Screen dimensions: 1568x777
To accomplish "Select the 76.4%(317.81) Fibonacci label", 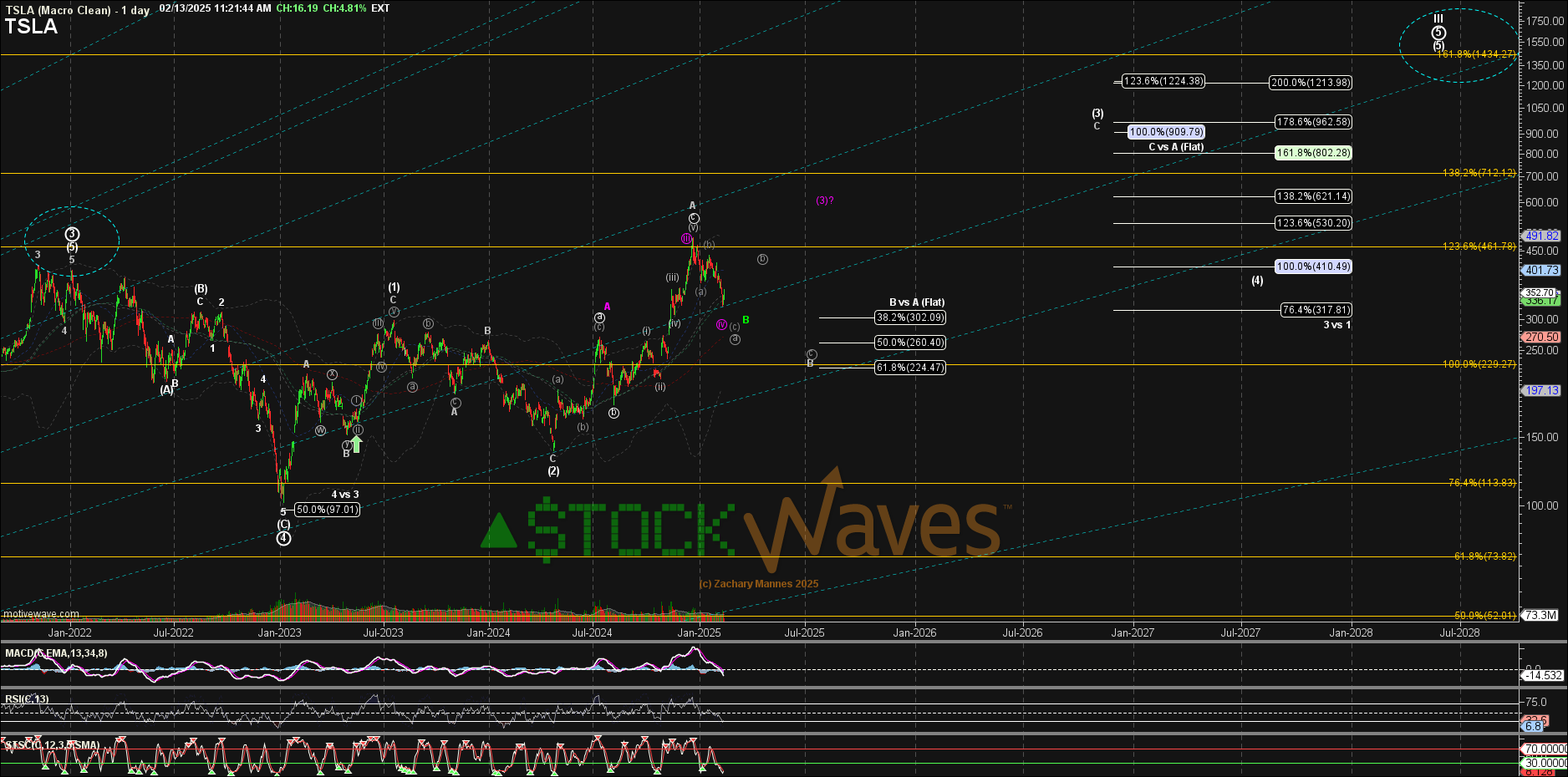I will (1316, 310).
